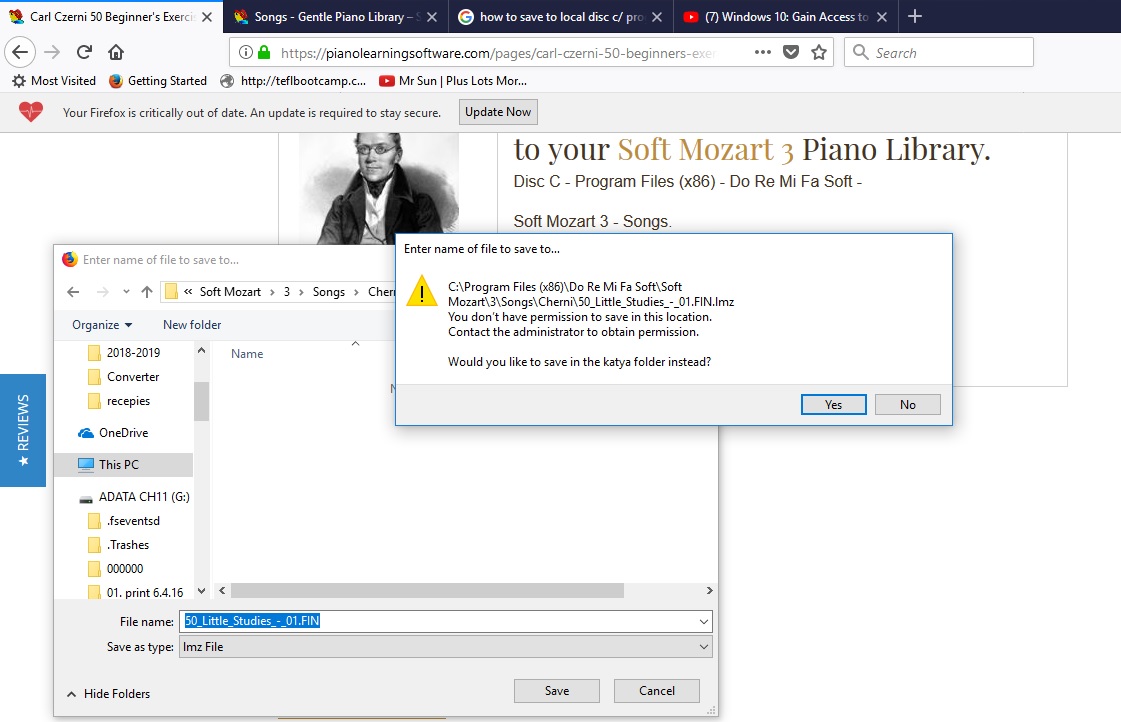The width and height of the screenshot is (1121, 722).
Task: Click navigation pane scroll down arrow
Action: click(x=202, y=591)
